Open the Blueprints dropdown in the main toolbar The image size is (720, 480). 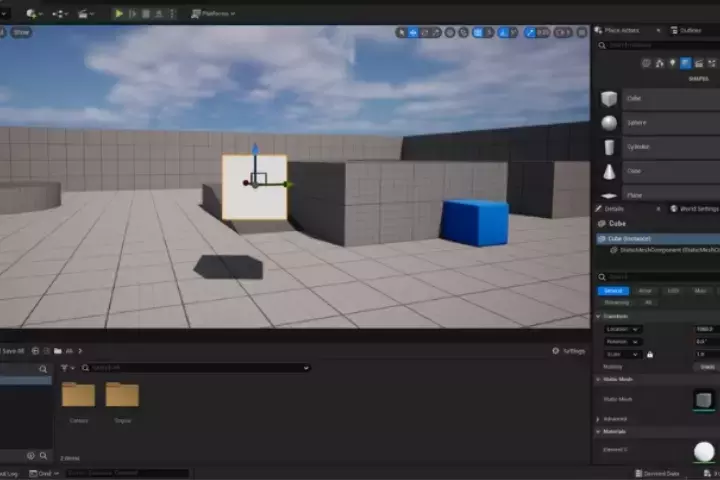tap(60, 14)
